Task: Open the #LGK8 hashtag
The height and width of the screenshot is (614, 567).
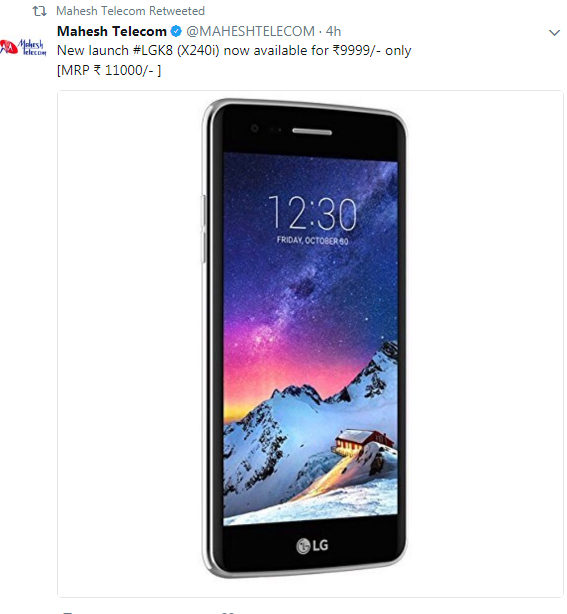Action: point(153,51)
